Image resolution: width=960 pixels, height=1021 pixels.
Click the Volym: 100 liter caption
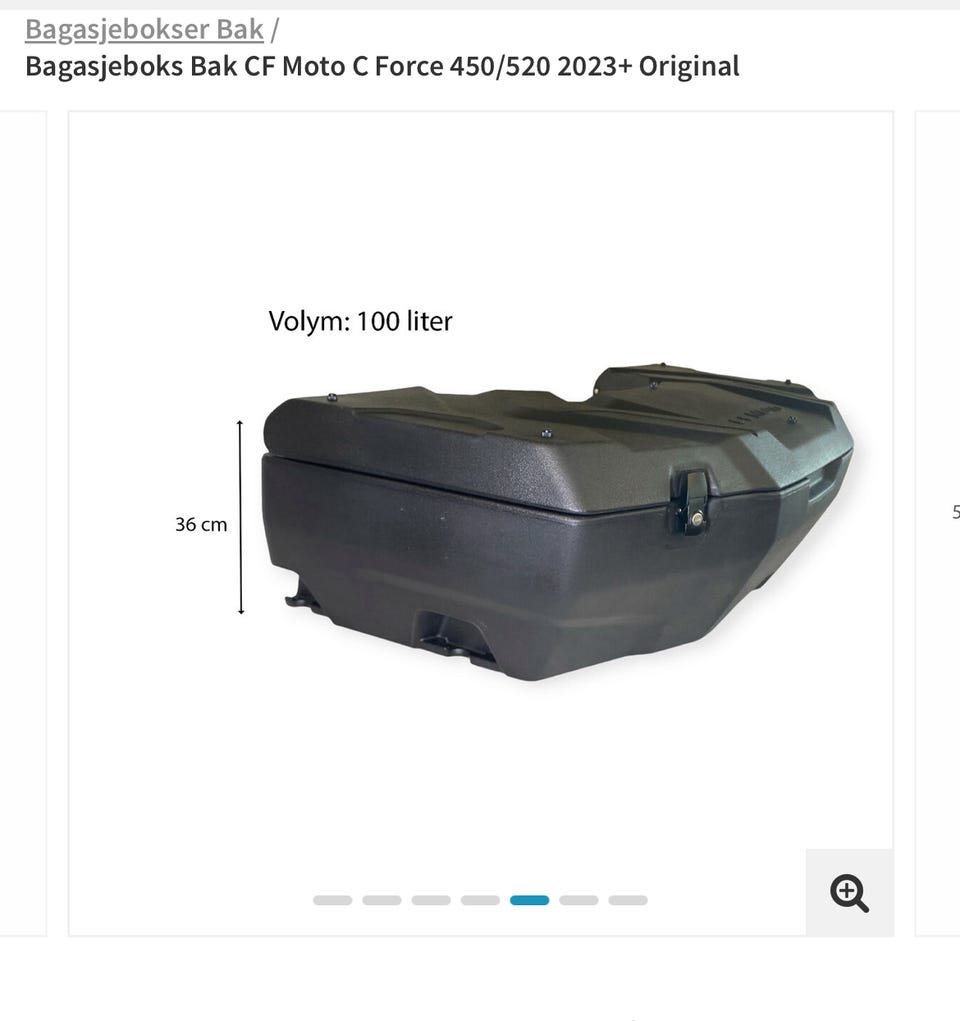click(x=360, y=321)
